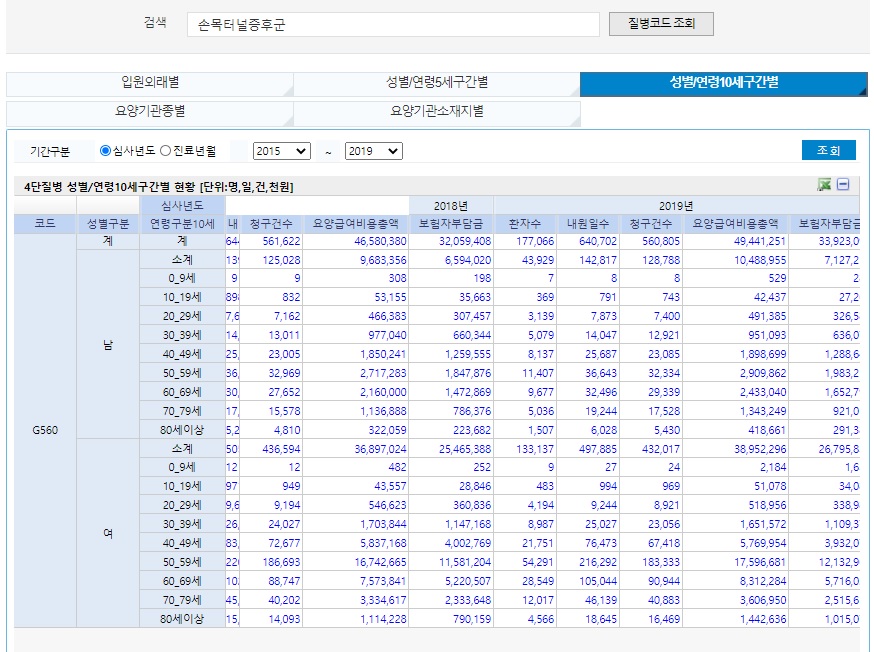The image size is (874, 652).
Task: Go to the 요양기관종별 tab
Action: [150, 112]
